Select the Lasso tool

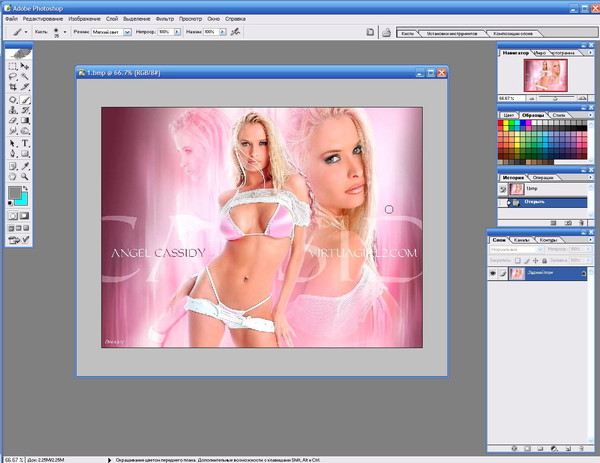coord(13,77)
